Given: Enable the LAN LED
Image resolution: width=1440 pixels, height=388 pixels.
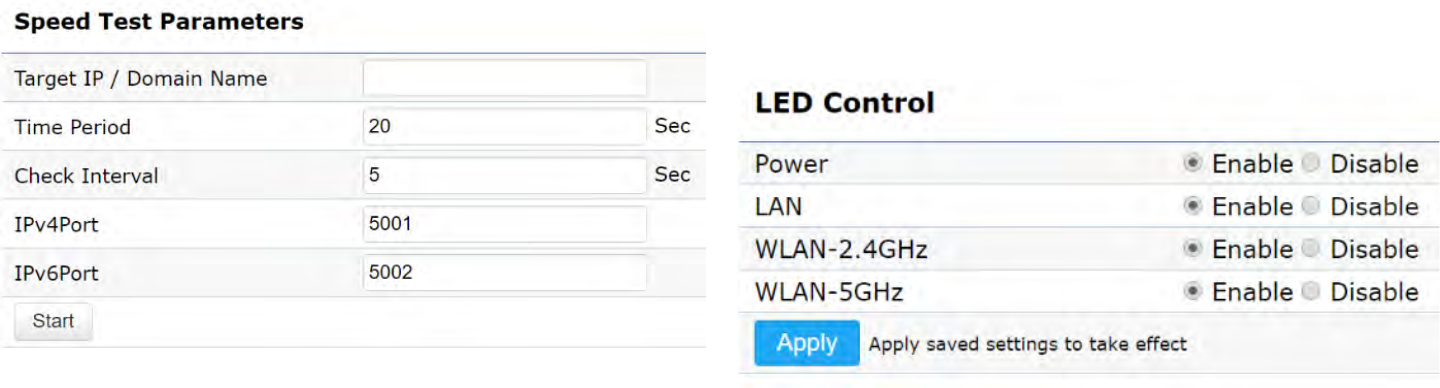Looking at the screenshot, I should tap(1192, 206).
